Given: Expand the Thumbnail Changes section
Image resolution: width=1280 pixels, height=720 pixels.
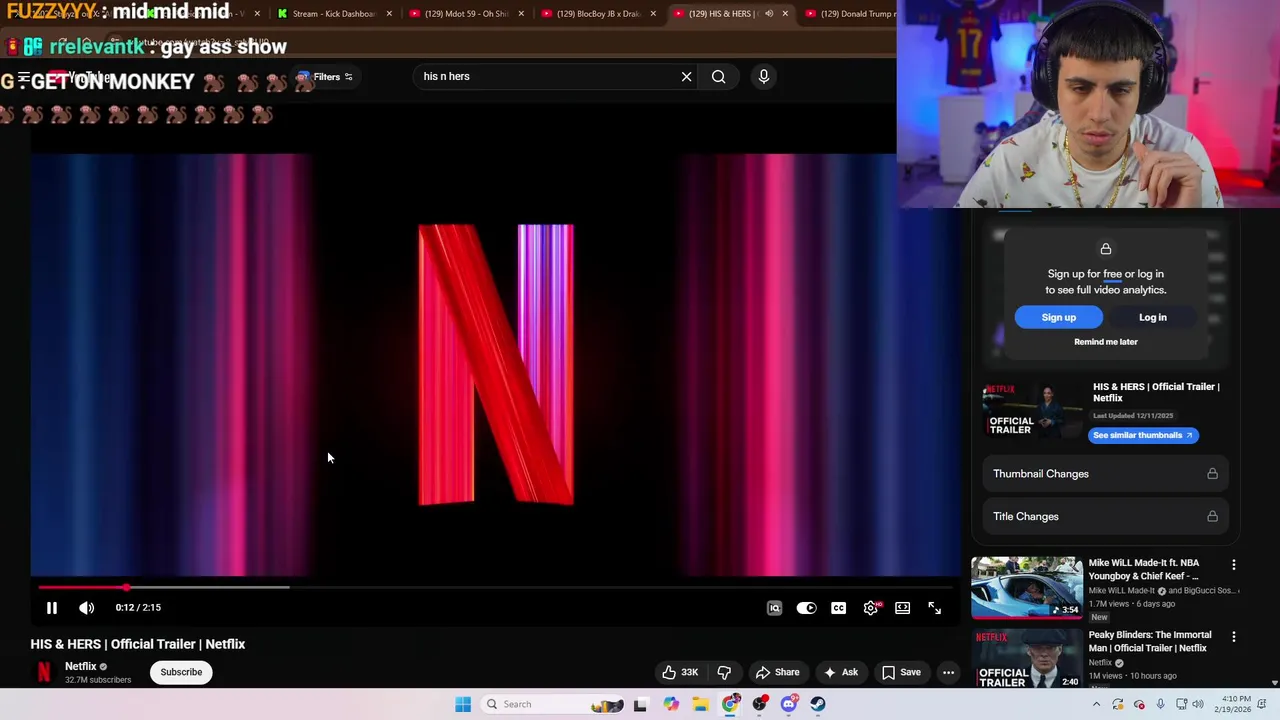Looking at the screenshot, I should click(1105, 474).
